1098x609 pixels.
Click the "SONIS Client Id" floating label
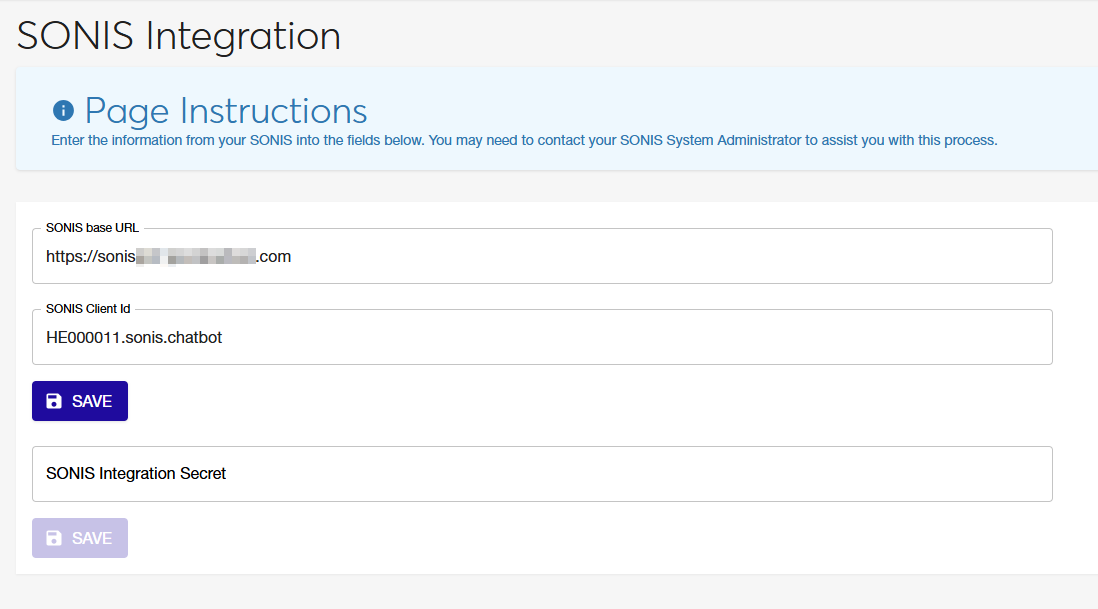click(x=88, y=309)
